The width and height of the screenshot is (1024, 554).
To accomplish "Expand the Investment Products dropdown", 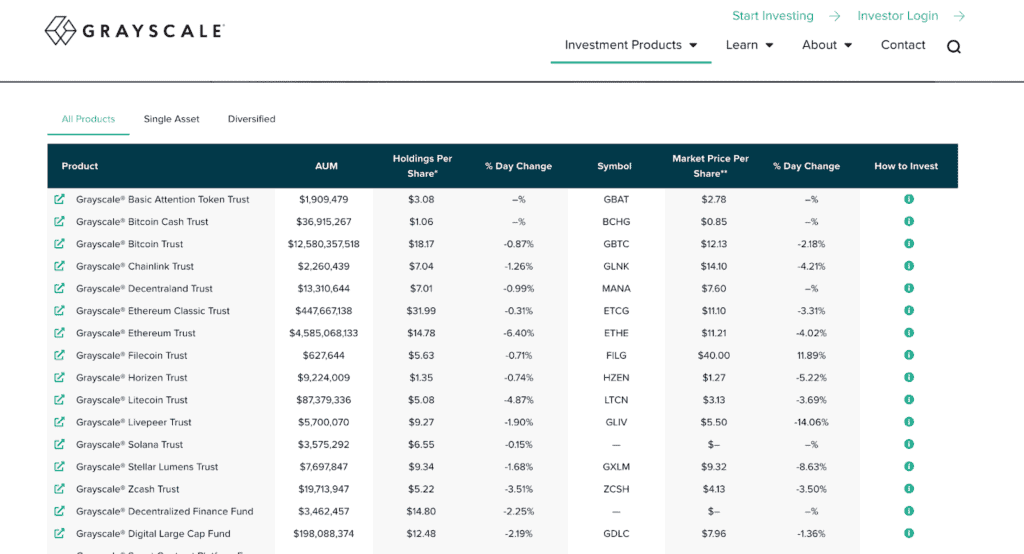I will click(x=631, y=45).
